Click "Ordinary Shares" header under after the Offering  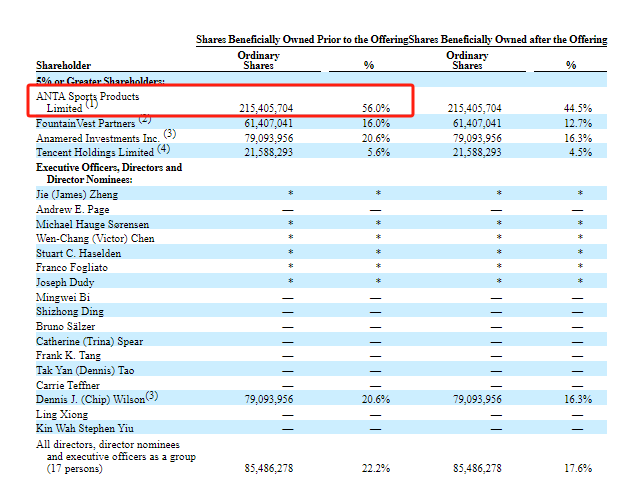pyautogui.click(x=467, y=60)
